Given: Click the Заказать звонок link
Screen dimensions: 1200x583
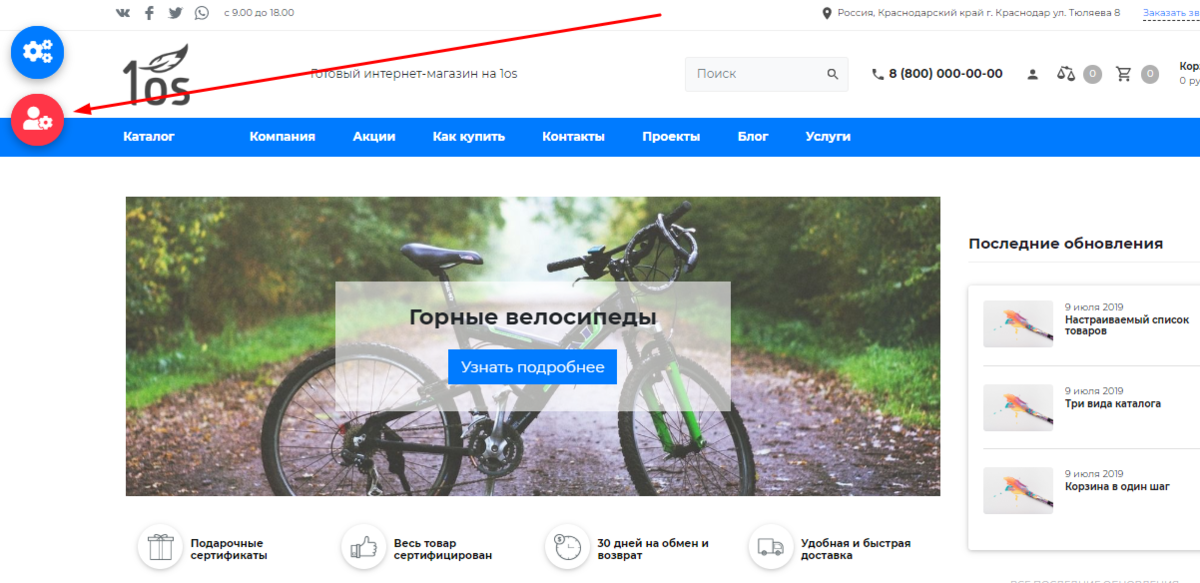Looking at the screenshot, I should click(x=1171, y=13).
